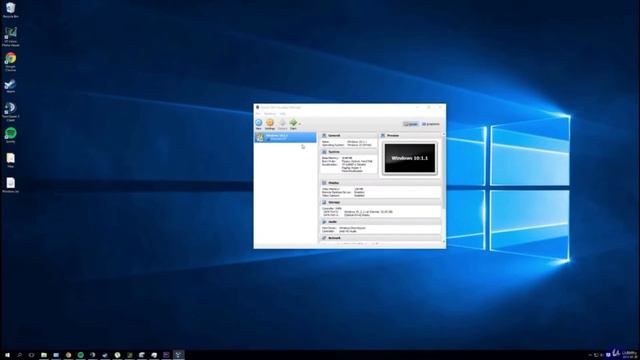Click the green Spotify taskbar icon
640x360 pixels.
(x=80, y=355)
